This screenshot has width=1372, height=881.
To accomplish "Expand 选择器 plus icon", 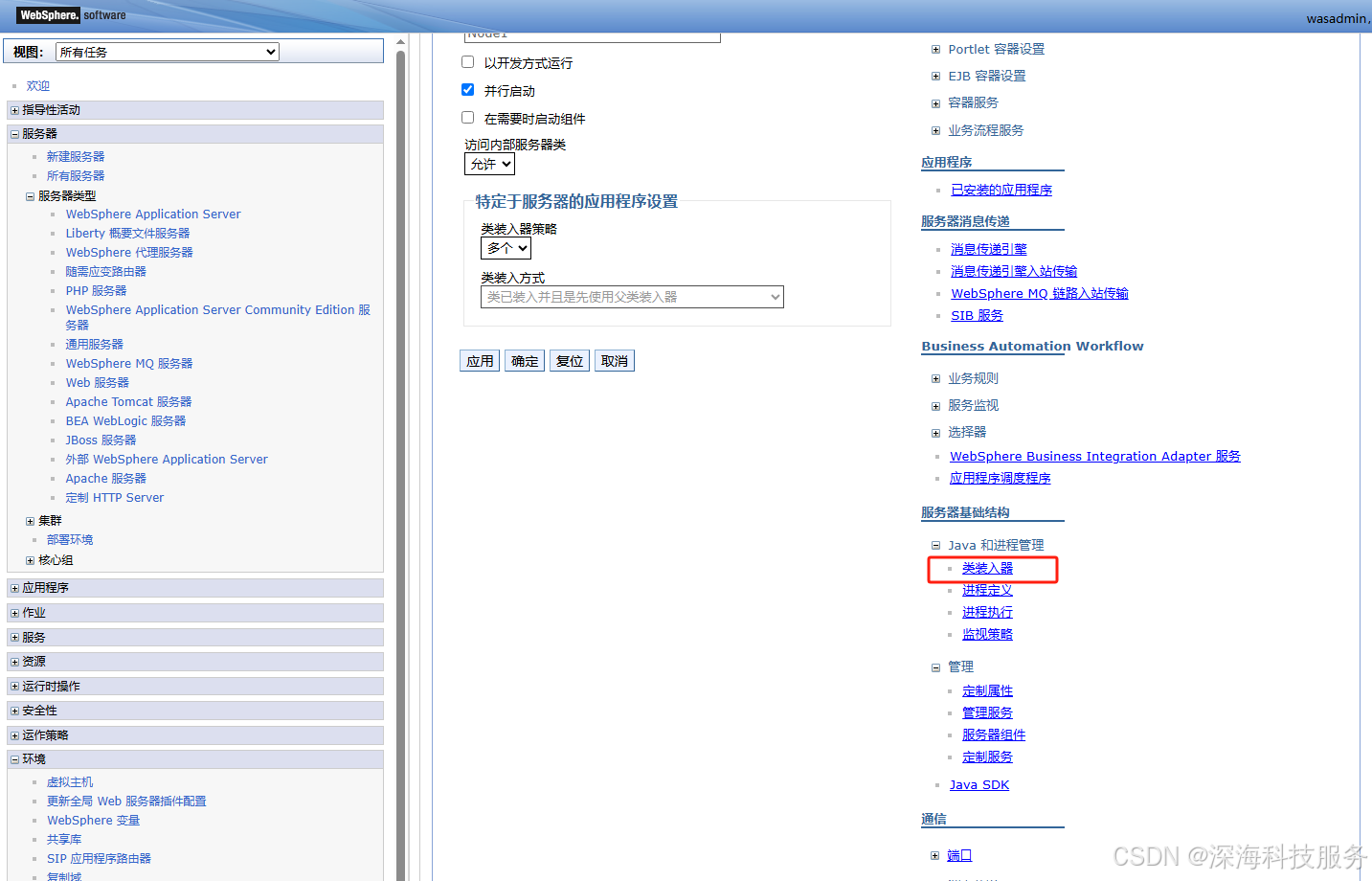I will pos(935,433).
